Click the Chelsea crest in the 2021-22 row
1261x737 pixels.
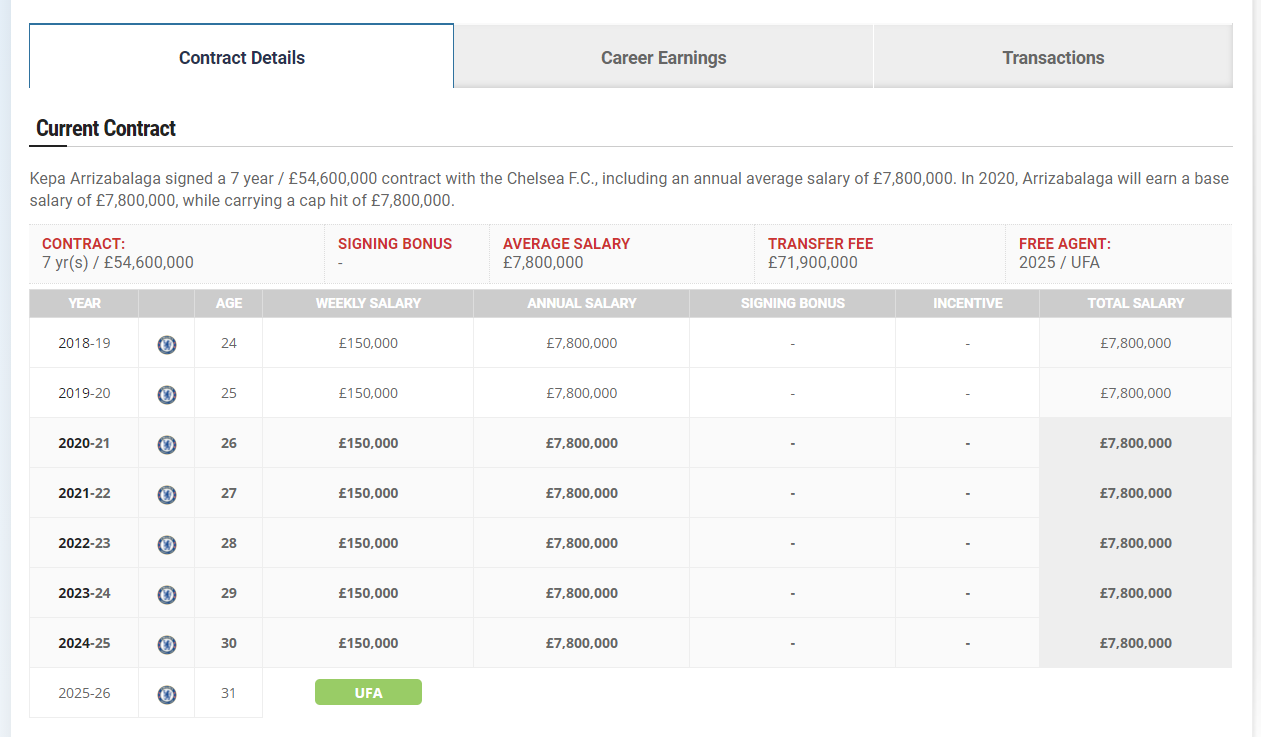[167, 494]
